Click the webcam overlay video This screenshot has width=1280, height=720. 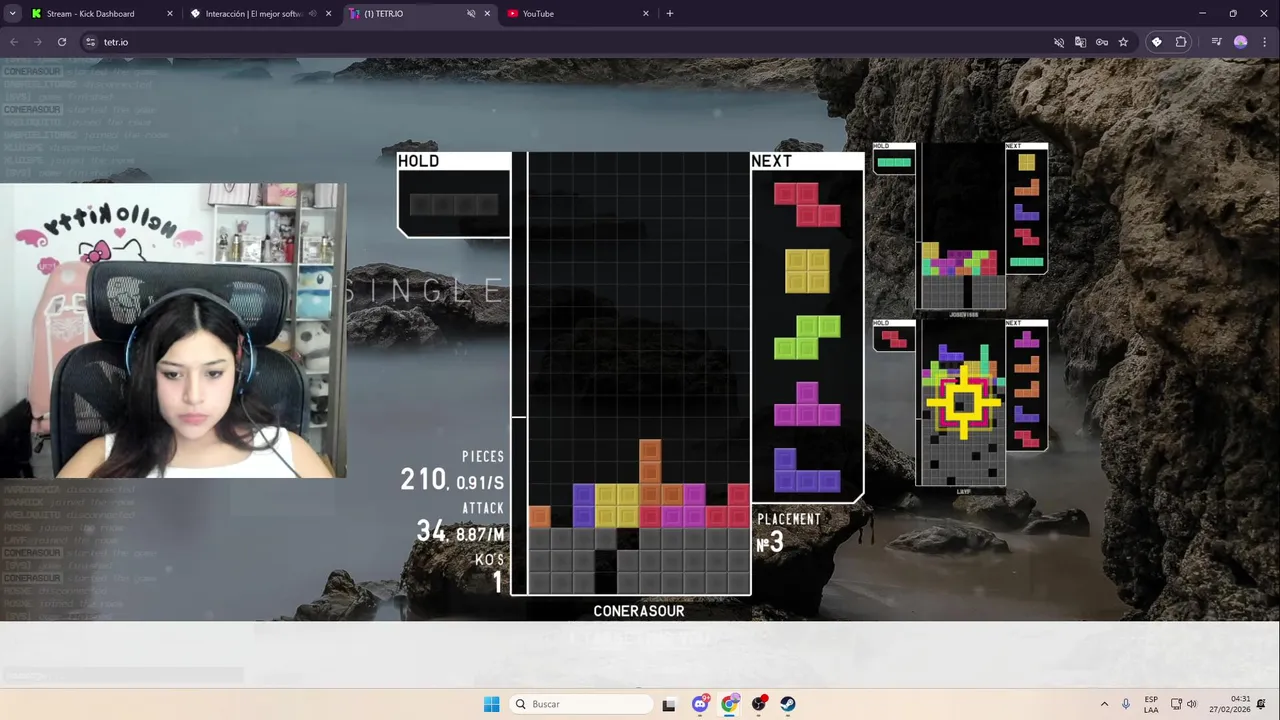click(x=173, y=330)
